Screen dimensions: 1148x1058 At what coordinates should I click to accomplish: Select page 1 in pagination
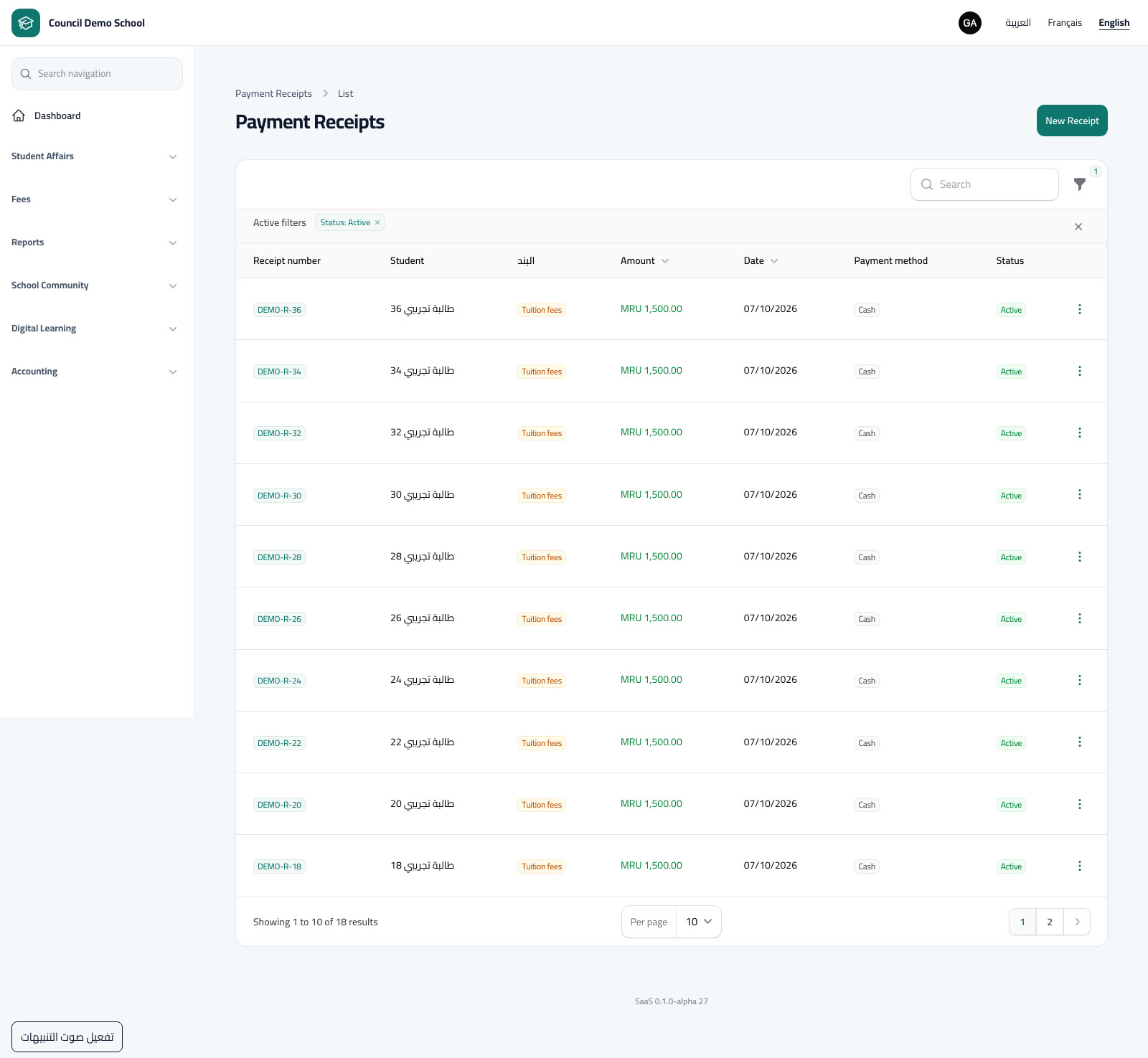point(1022,922)
